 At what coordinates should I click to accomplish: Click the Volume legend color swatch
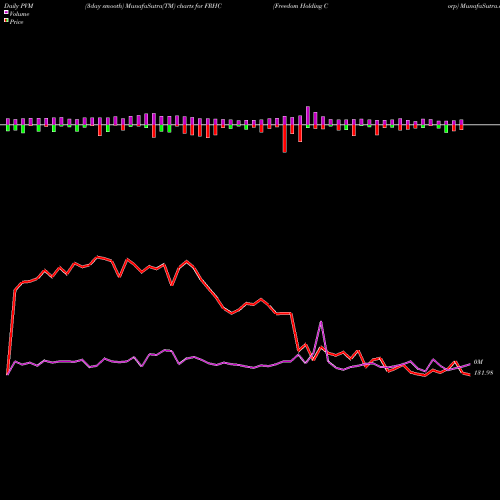(x=6, y=12)
